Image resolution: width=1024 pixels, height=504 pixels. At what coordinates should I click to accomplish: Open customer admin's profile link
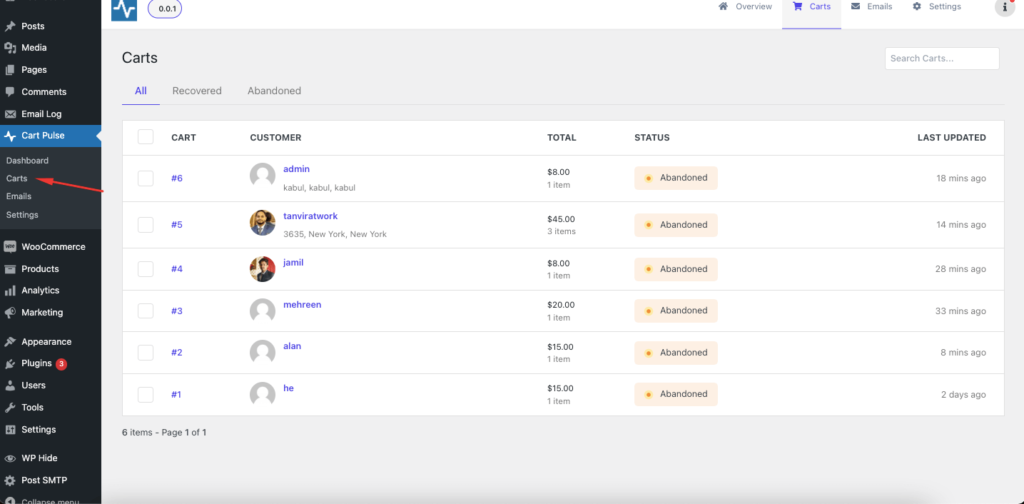[x=296, y=169]
